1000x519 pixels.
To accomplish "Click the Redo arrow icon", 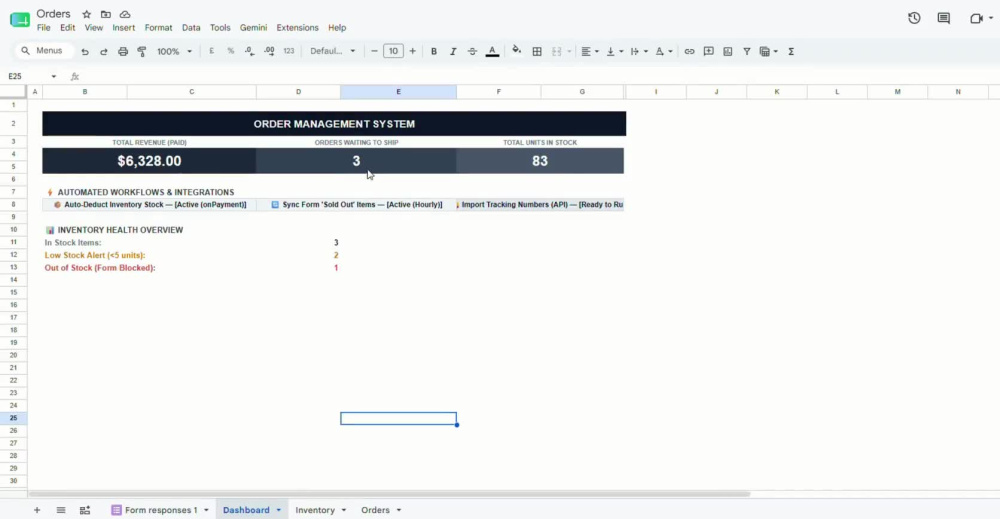I will click(x=103, y=52).
